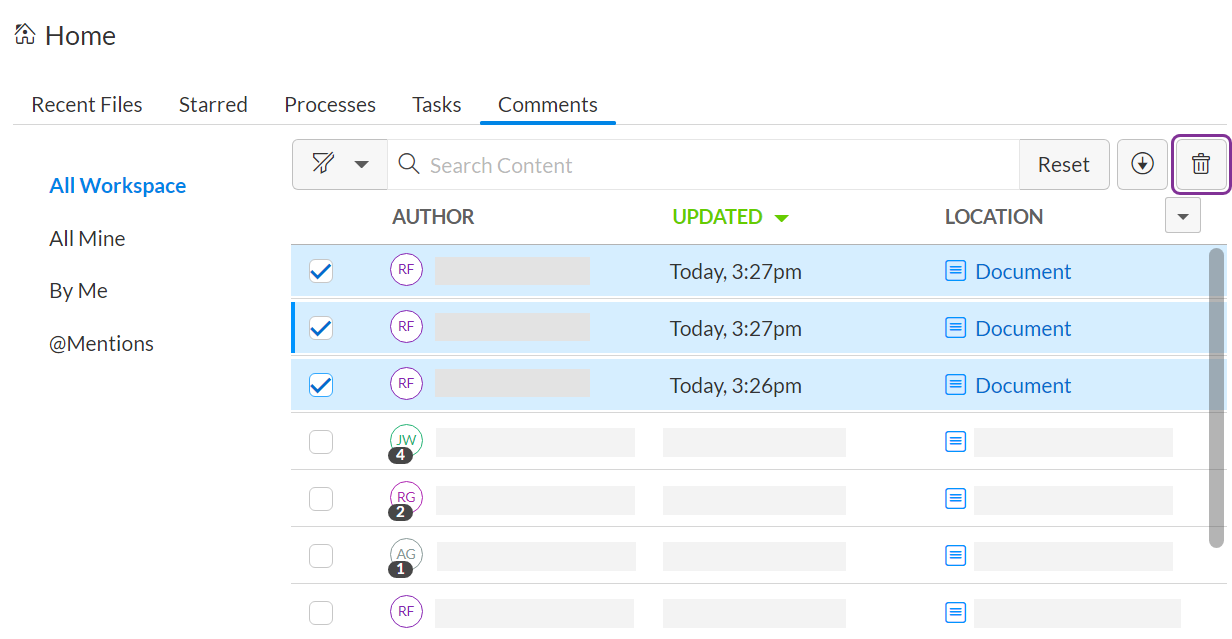Click the RG author avatar
Viewport: 1232px width, 639px height.
(406, 498)
